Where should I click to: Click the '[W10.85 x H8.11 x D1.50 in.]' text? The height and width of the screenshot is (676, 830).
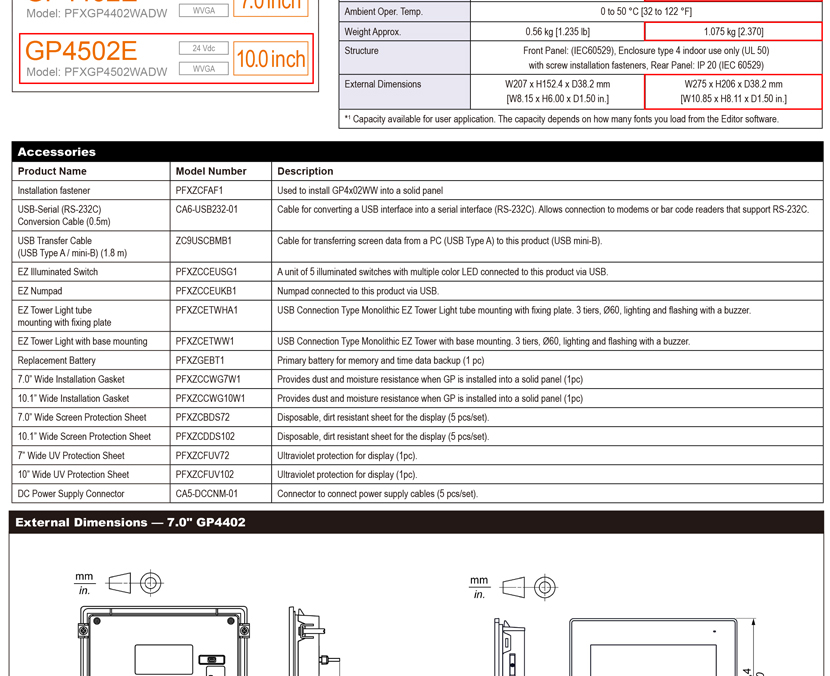[x=733, y=99]
